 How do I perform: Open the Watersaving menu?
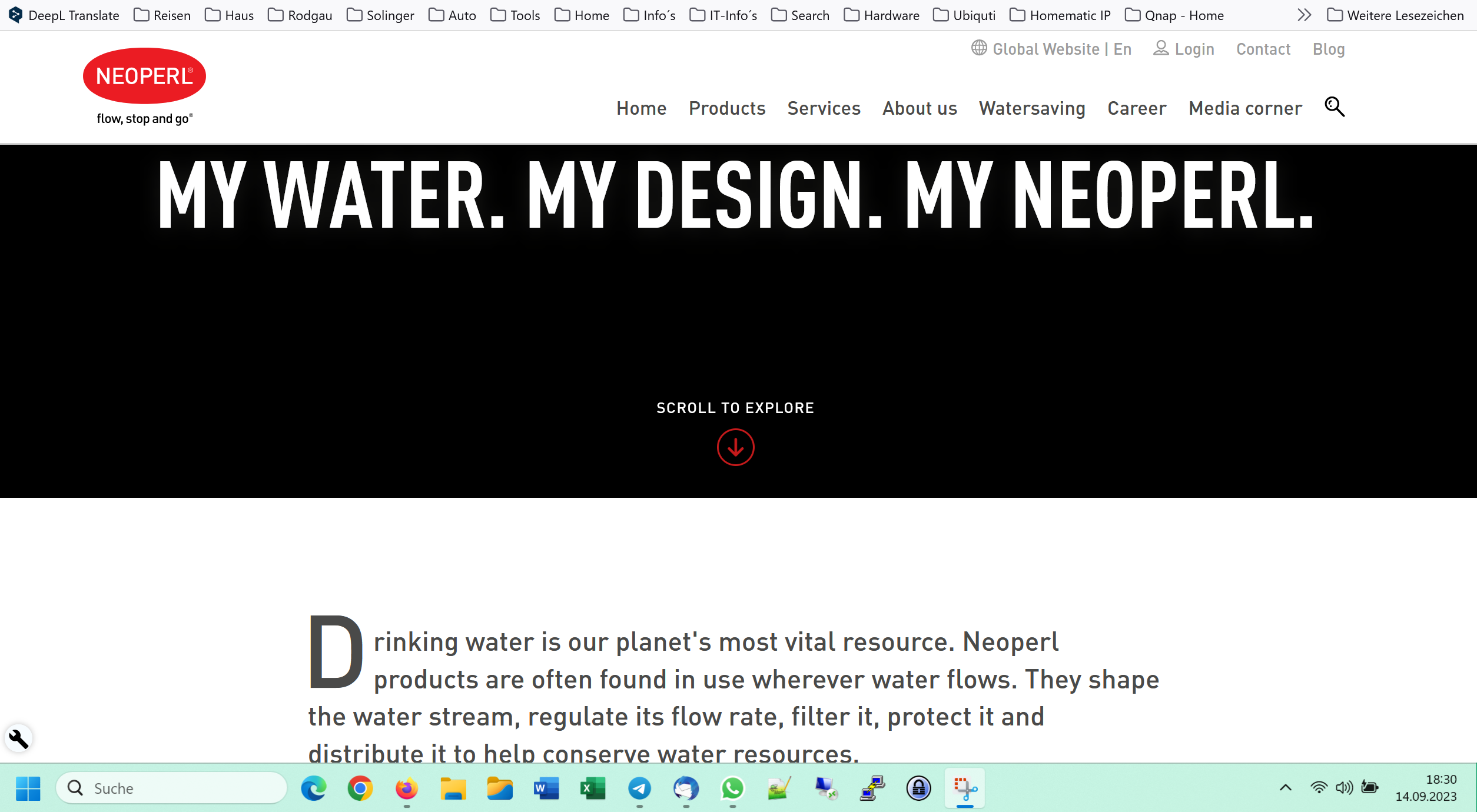pos(1032,109)
